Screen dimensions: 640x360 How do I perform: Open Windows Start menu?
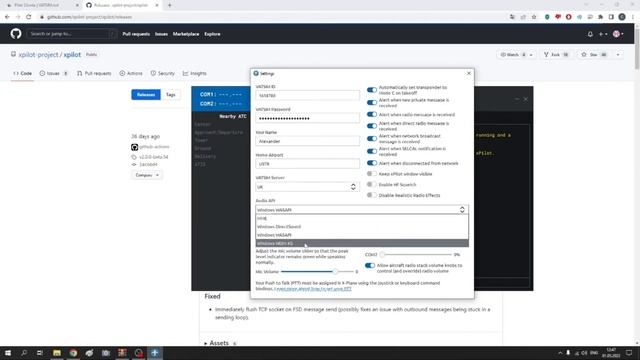(8, 353)
